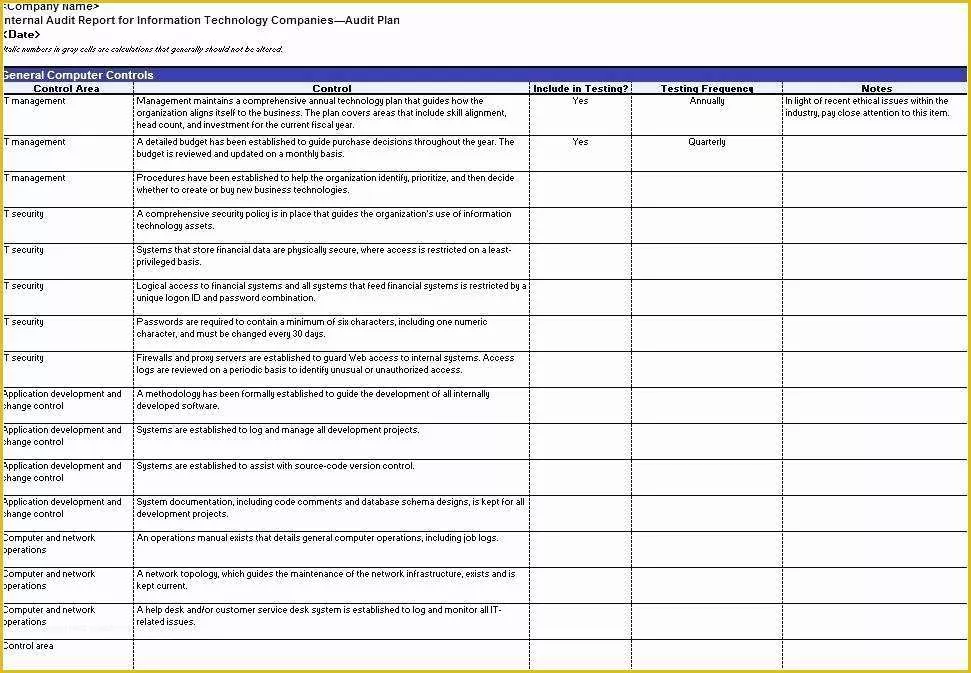Screen dimensions: 971x673
Task: Select 'Yes' in the annual technology plan row
Action: click(x=581, y=115)
